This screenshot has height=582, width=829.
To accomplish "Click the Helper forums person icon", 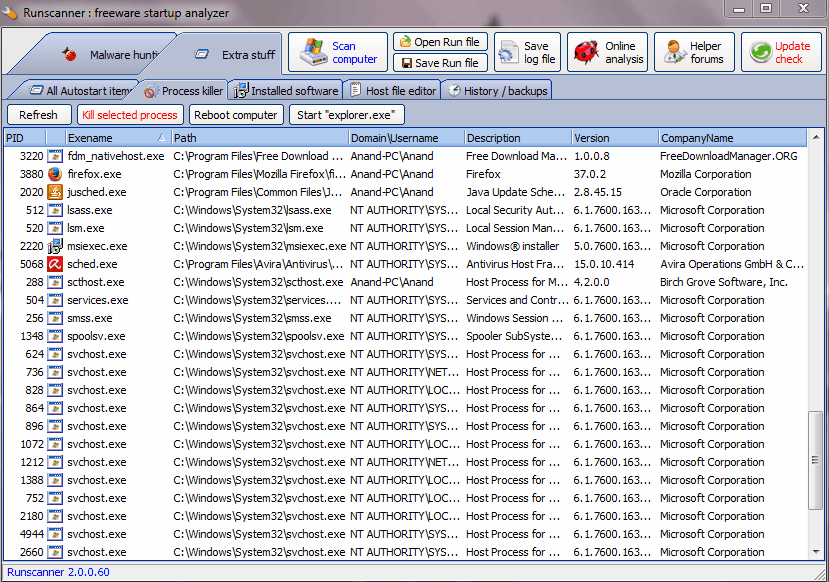I will [x=674, y=52].
